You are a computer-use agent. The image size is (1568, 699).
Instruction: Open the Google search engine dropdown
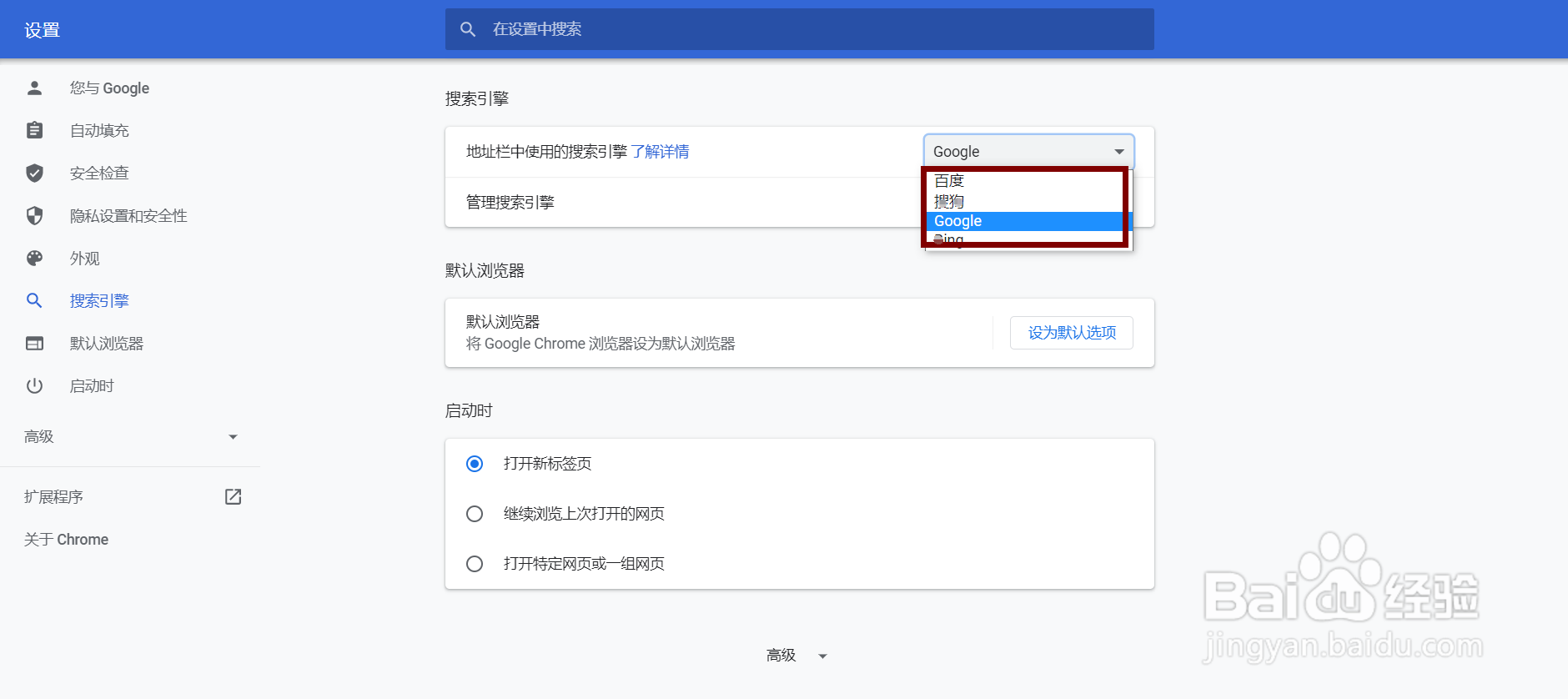coord(1028,151)
